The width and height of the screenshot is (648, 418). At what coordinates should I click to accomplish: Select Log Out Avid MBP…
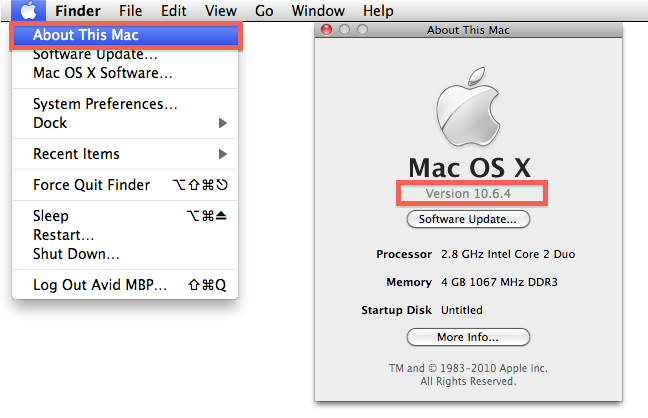(126, 285)
